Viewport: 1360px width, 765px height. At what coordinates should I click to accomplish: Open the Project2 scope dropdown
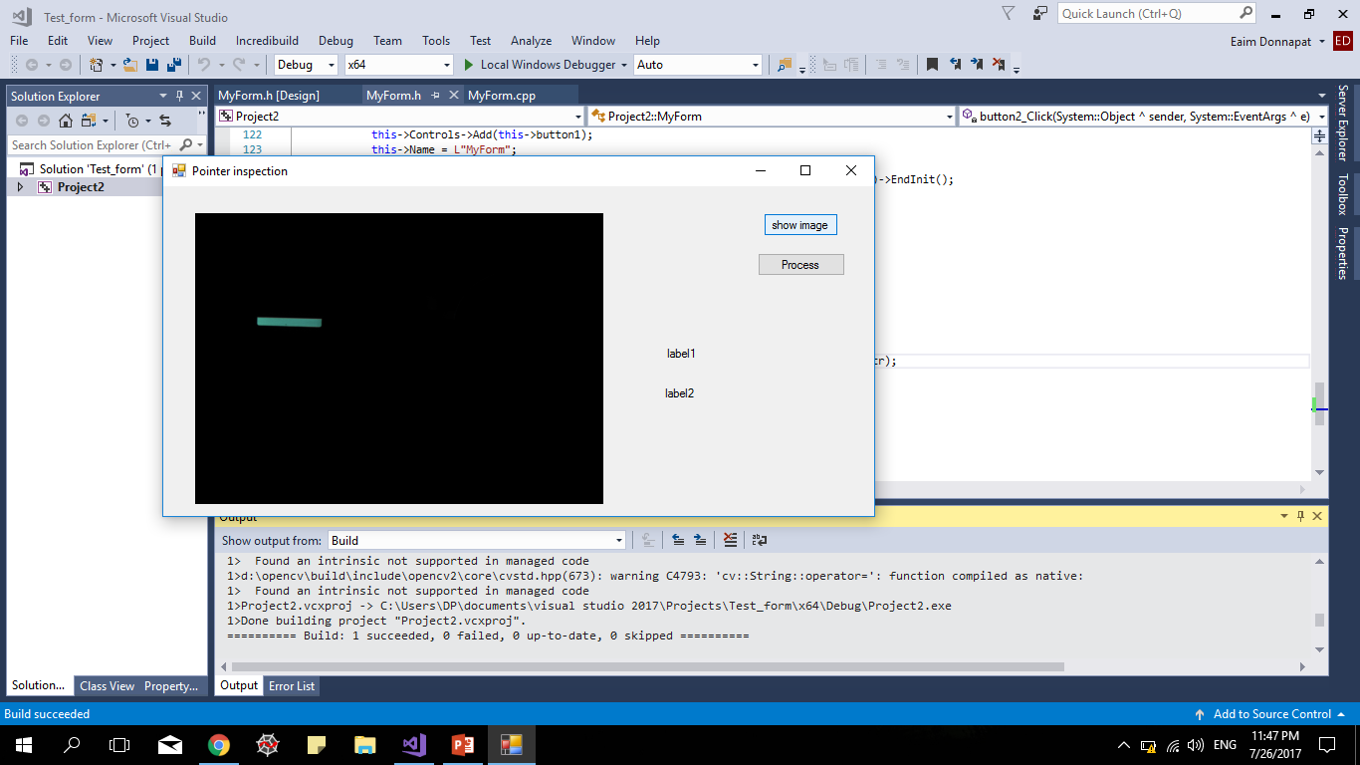point(400,116)
